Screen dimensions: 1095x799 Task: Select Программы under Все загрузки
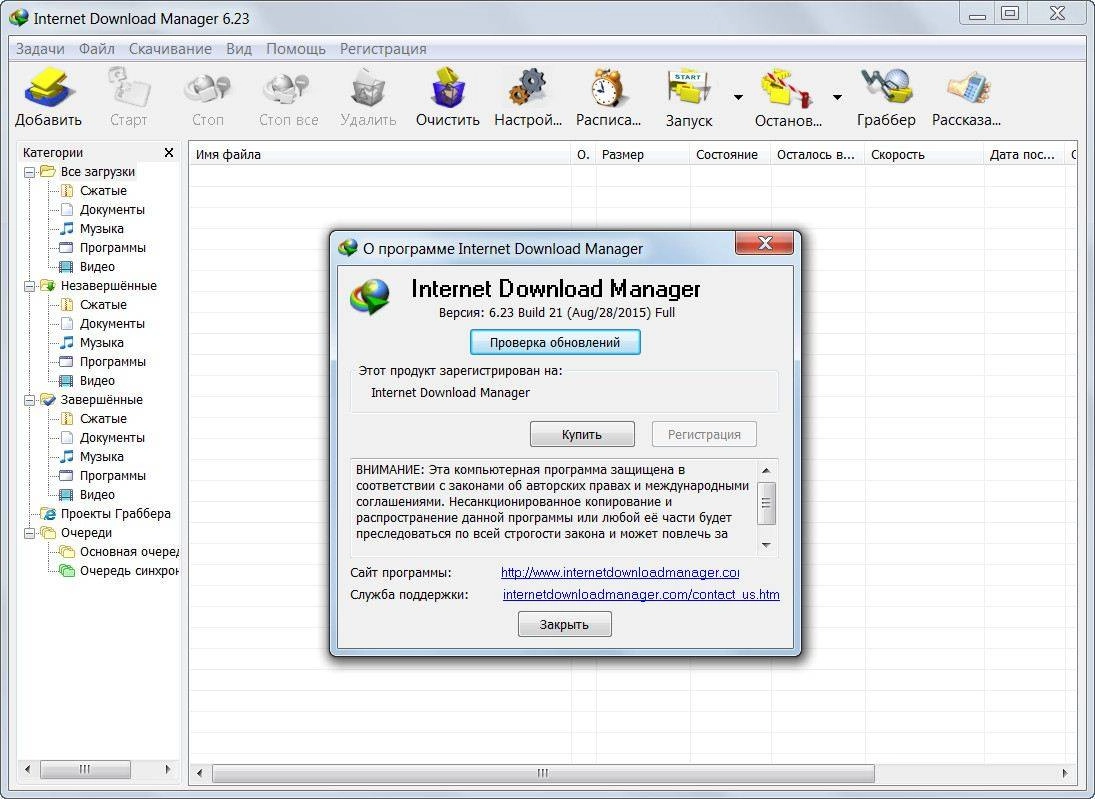(x=112, y=247)
